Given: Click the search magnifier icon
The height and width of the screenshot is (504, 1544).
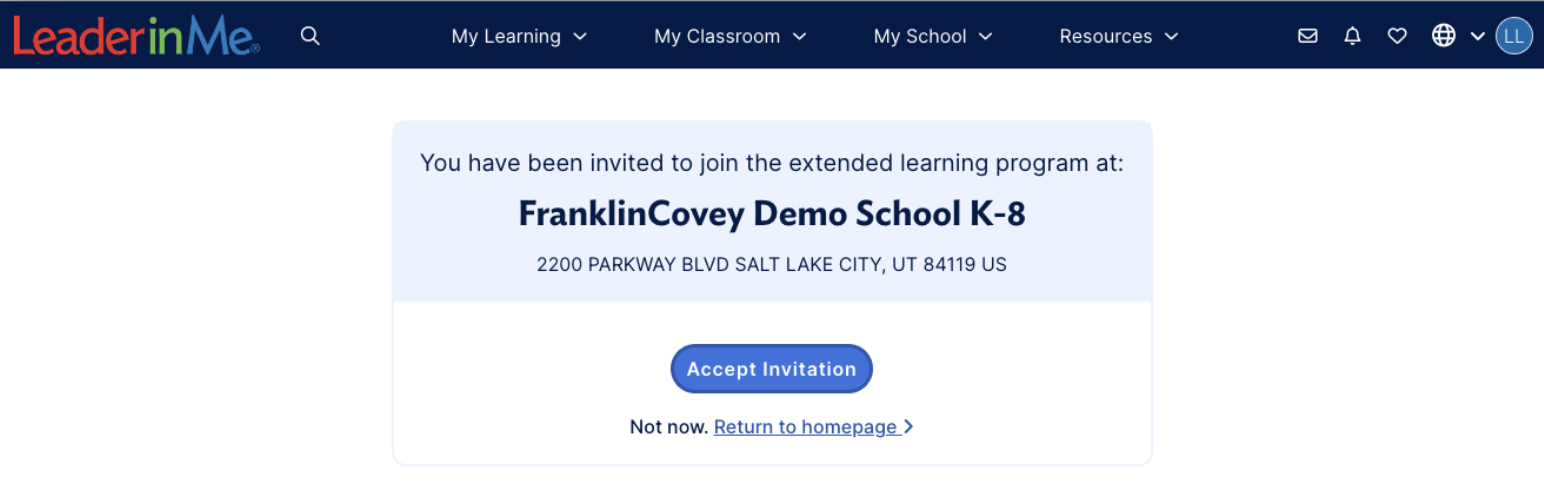Looking at the screenshot, I should click(311, 36).
